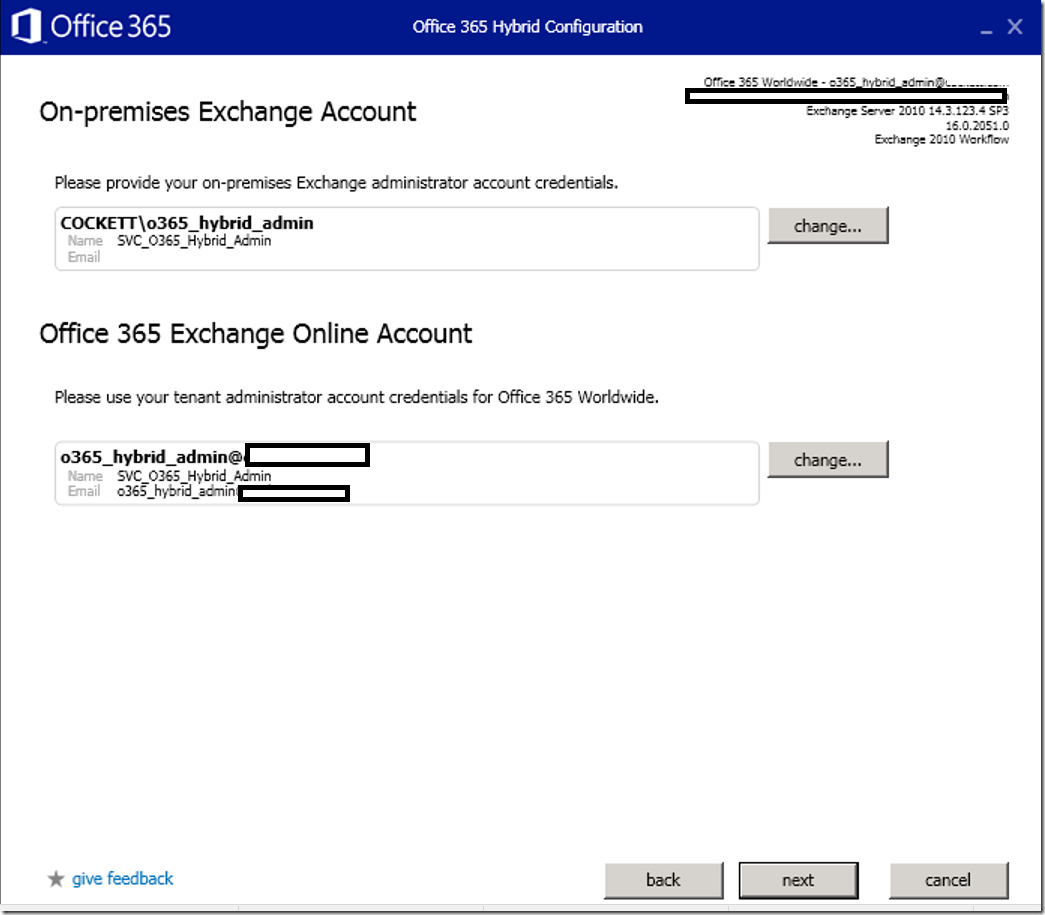Click the on-premises credentials instruction text
Viewport: 1045px width, 915px height.
click(x=337, y=183)
